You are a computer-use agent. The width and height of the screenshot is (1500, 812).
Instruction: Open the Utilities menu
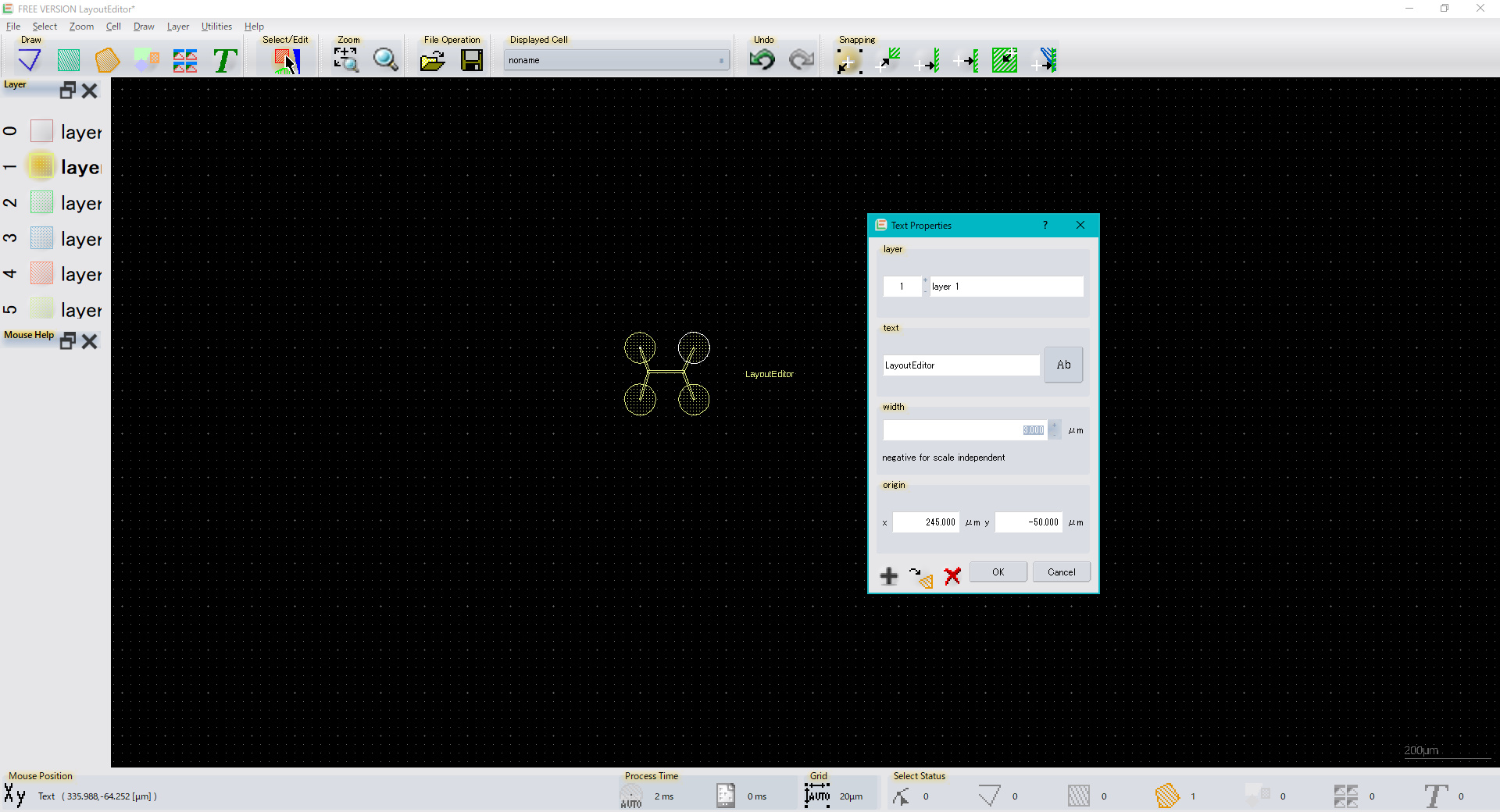pos(216,27)
